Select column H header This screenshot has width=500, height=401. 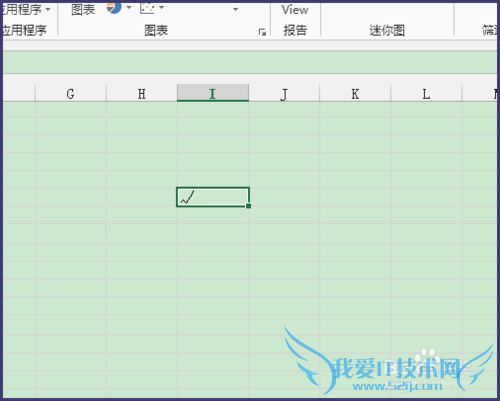[142, 93]
